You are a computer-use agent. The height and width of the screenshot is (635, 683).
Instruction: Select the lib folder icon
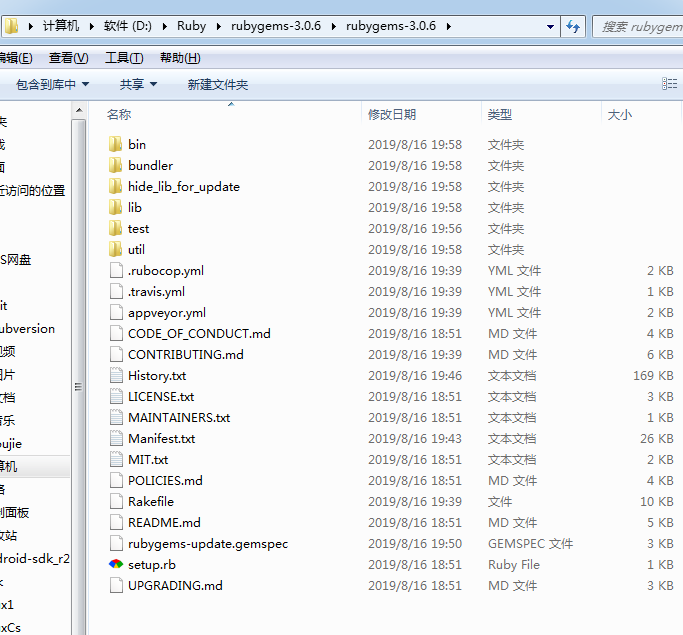point(115,207)
